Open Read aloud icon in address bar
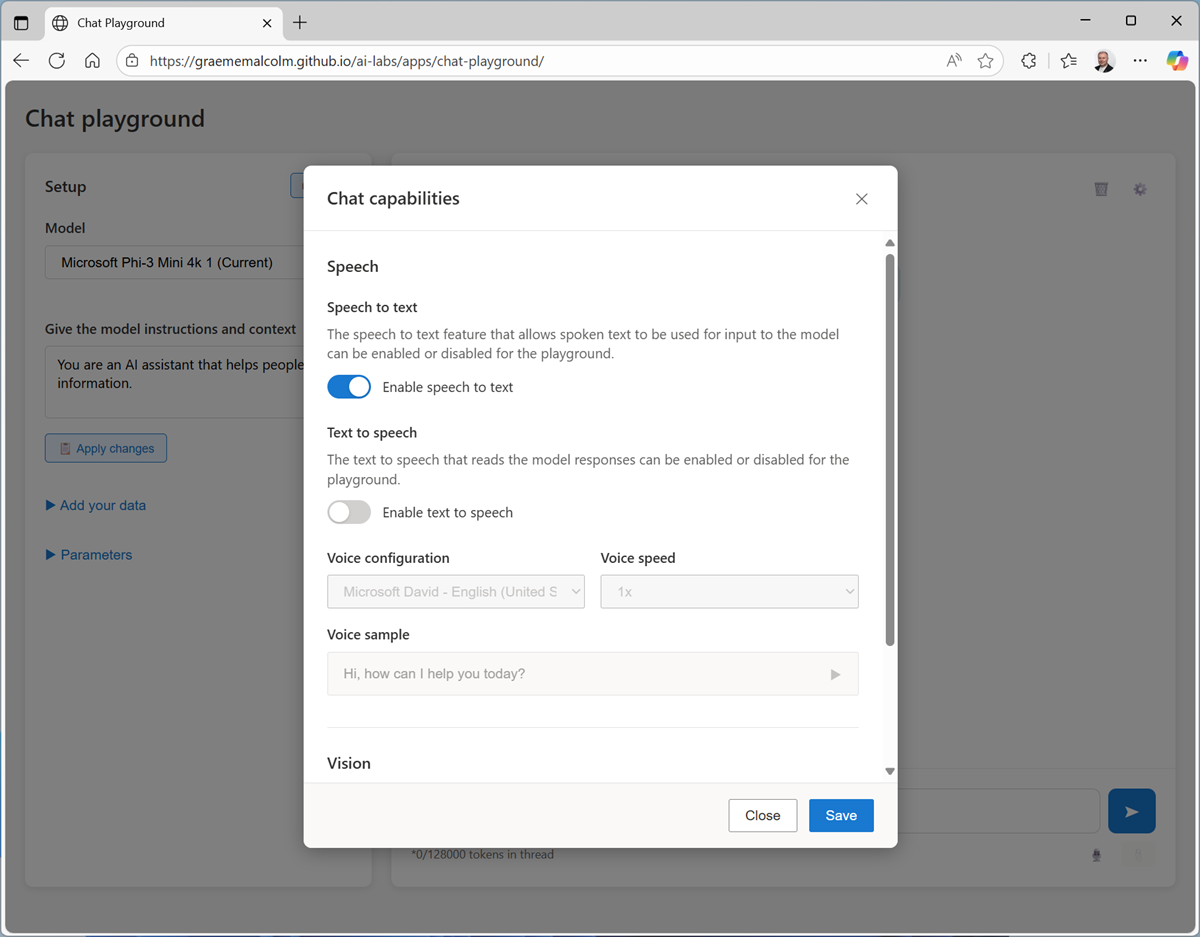 (x=954, y=61)
